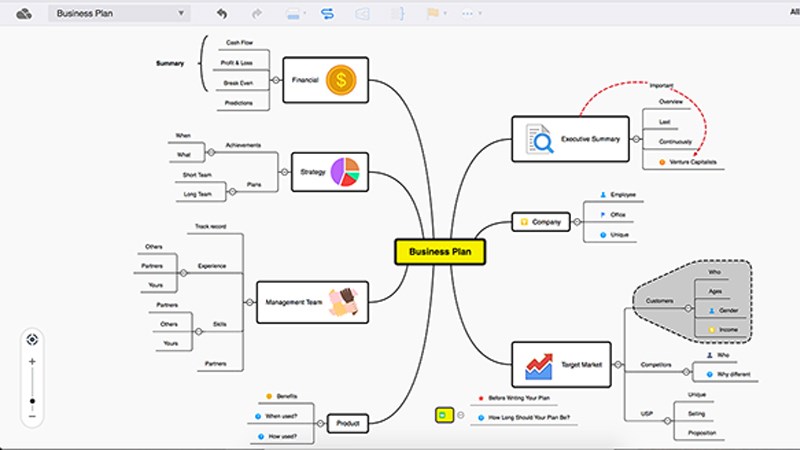Click the center map target icon
Image resolution: width=800 pixels, height=450 pixels.
32,339
